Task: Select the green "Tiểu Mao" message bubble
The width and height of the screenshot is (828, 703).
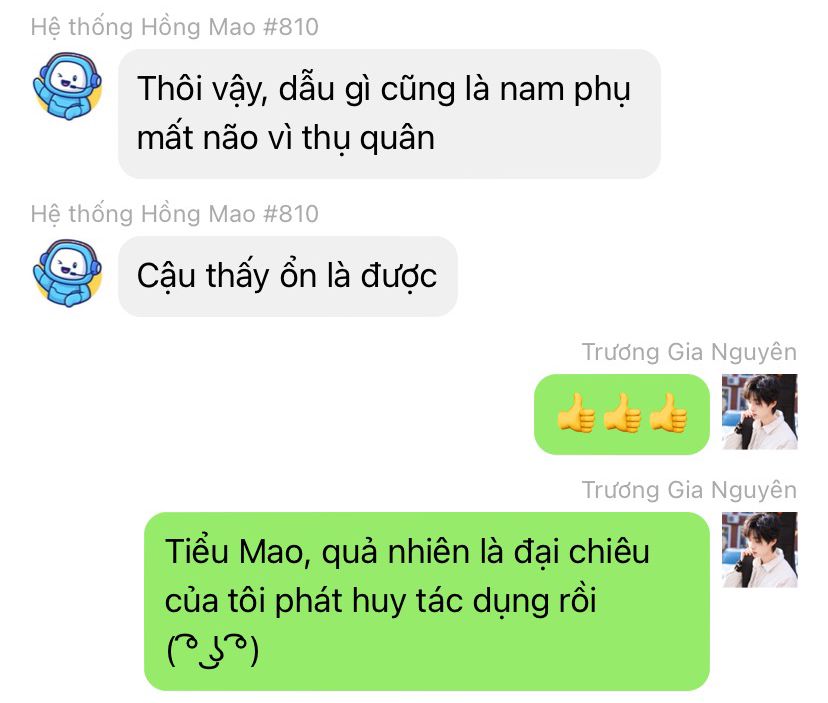Action: (x=427, y=601)
